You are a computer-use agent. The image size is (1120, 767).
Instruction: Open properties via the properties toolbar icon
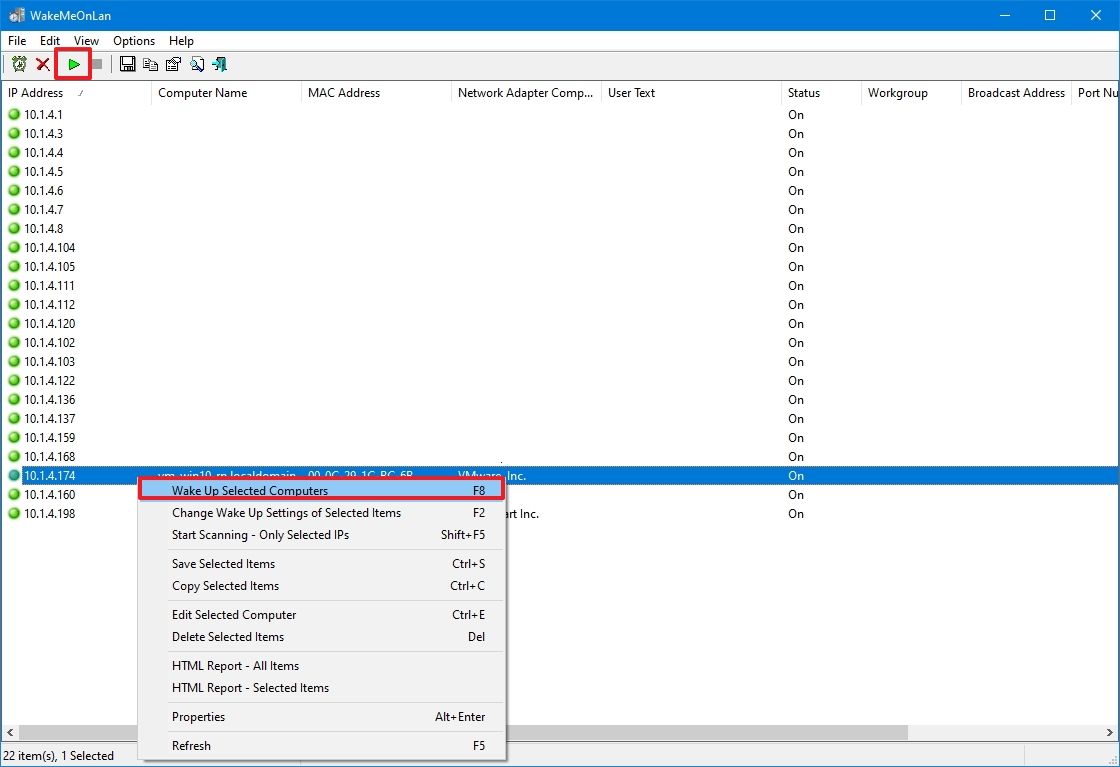tap(172, 63)
